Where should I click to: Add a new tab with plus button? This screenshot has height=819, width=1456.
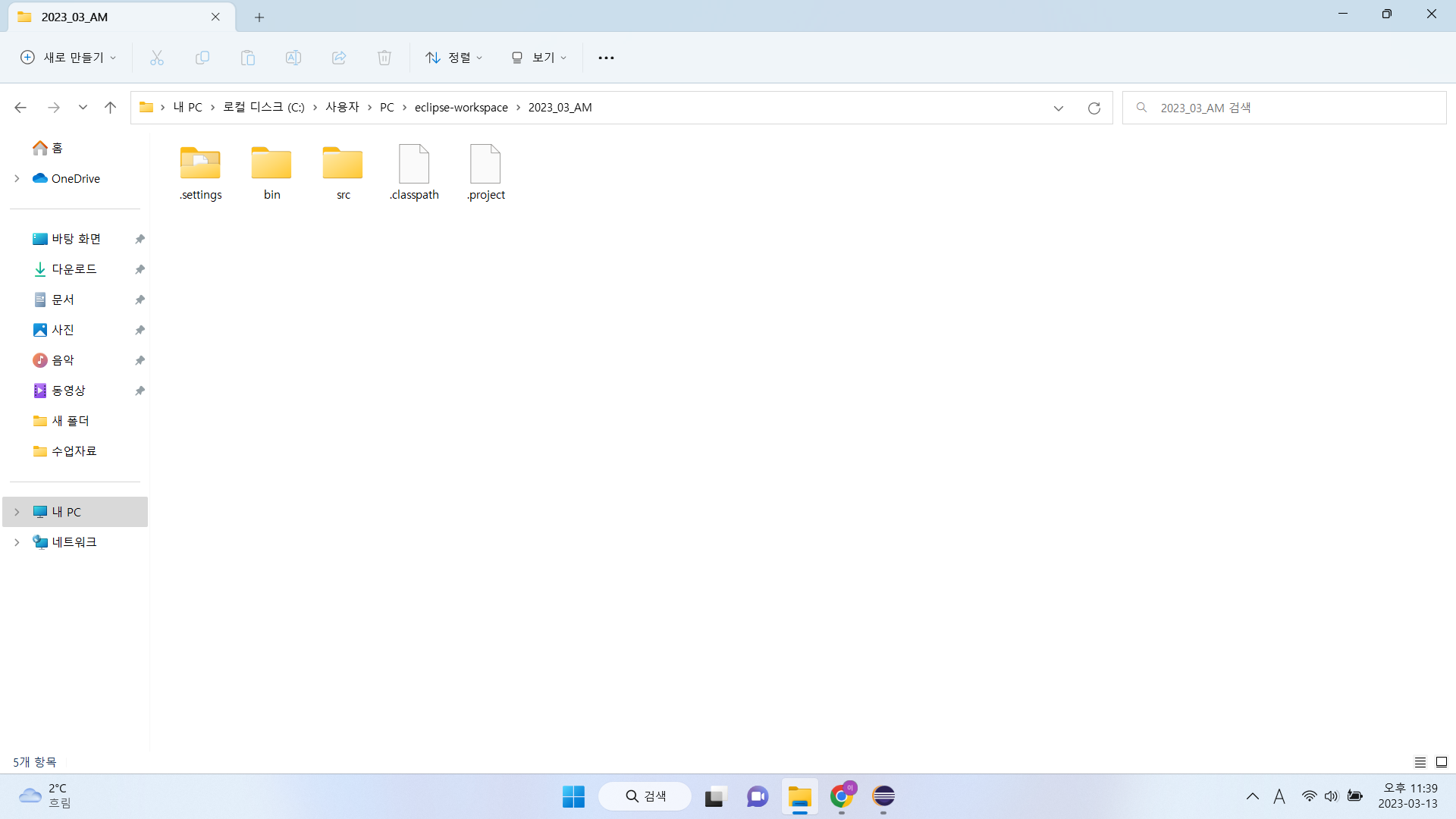click(x=259, y=17)
